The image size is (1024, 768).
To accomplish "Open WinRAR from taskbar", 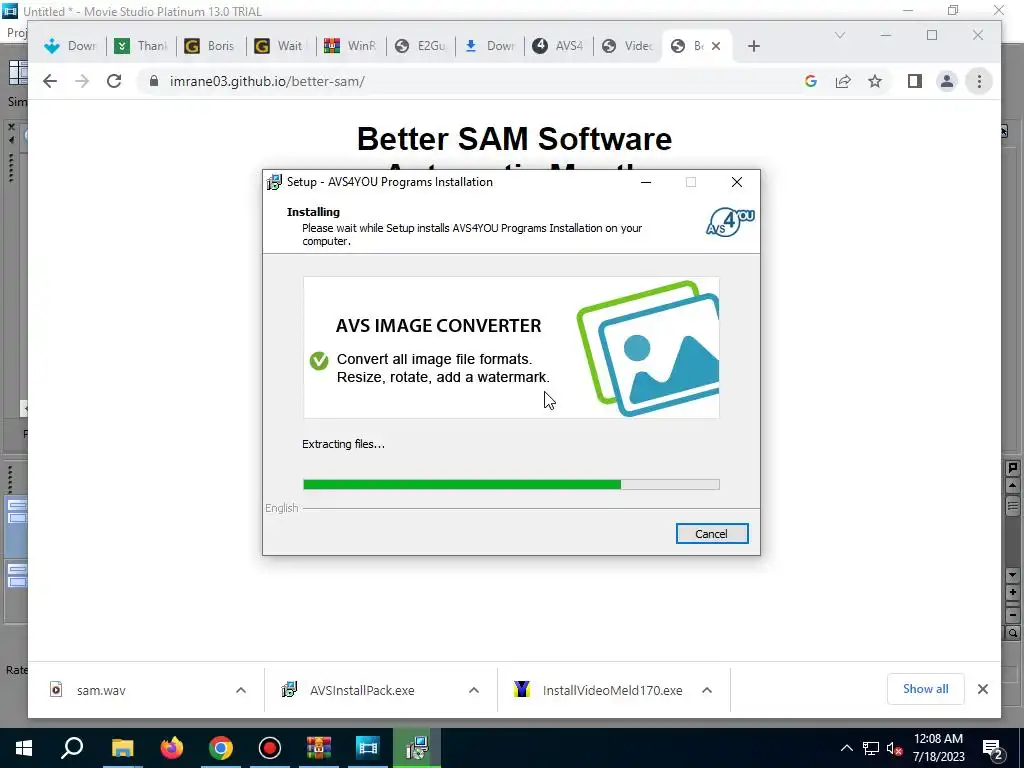I will pyautogui.click(x=319, y=748).
